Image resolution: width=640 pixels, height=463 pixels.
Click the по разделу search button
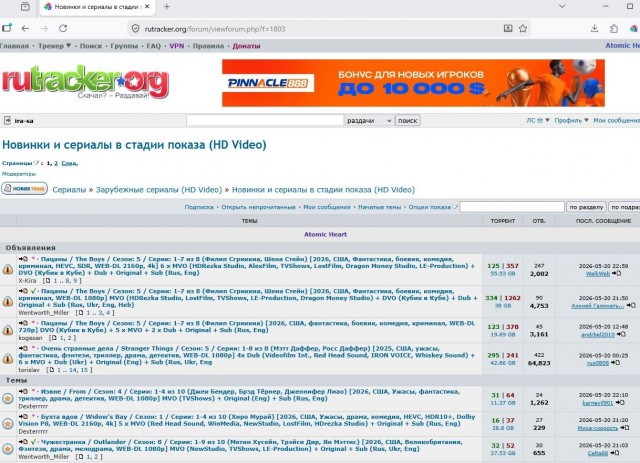pyautogui.click(x=586, y=207)
